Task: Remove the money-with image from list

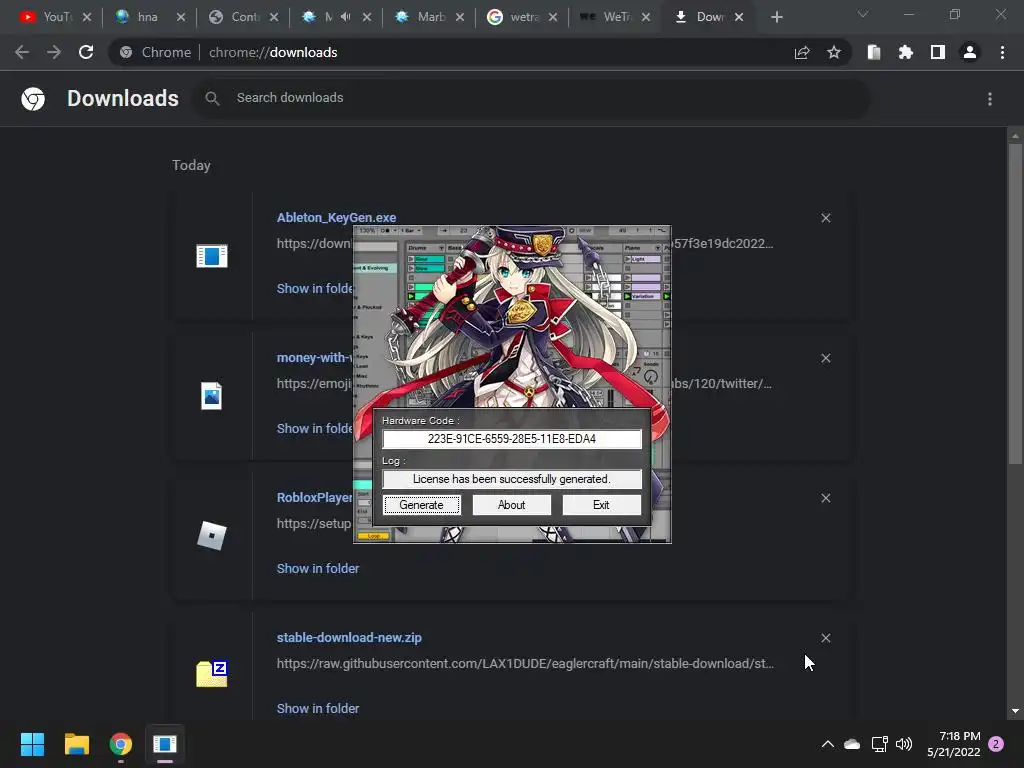Action: pos(825,359)
